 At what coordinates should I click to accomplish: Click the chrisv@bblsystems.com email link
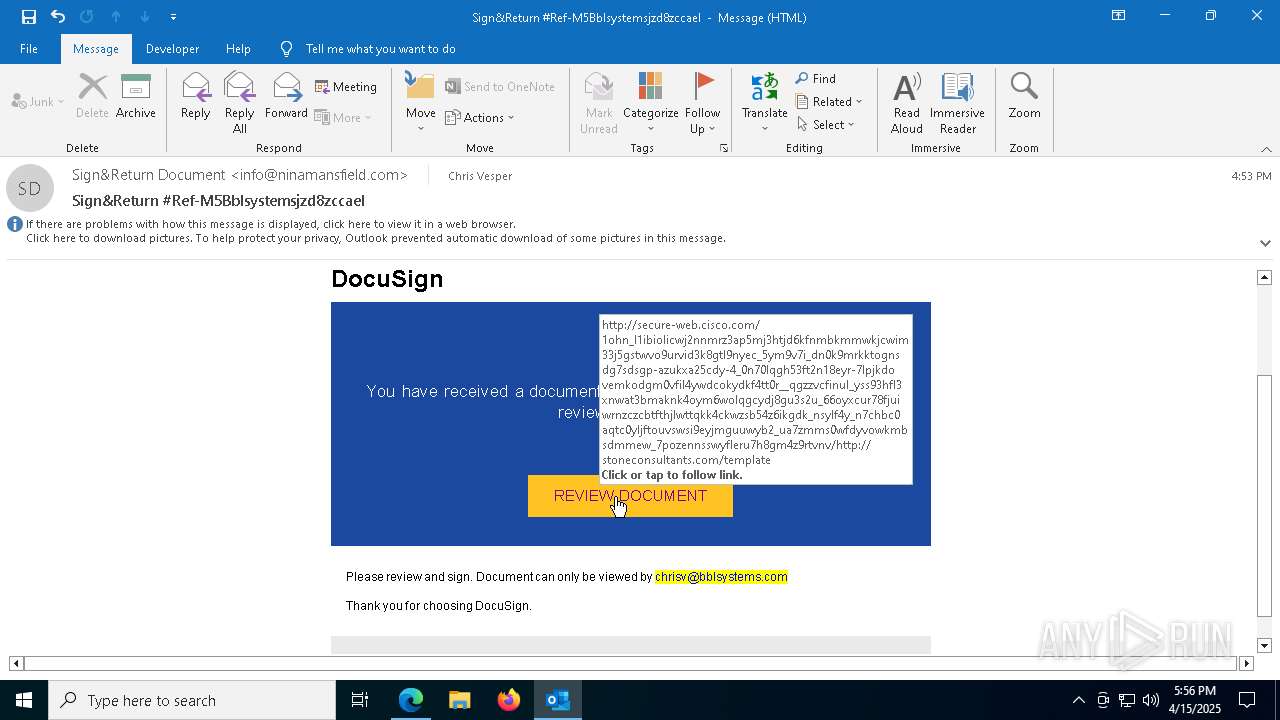click(x=721, y=577)
